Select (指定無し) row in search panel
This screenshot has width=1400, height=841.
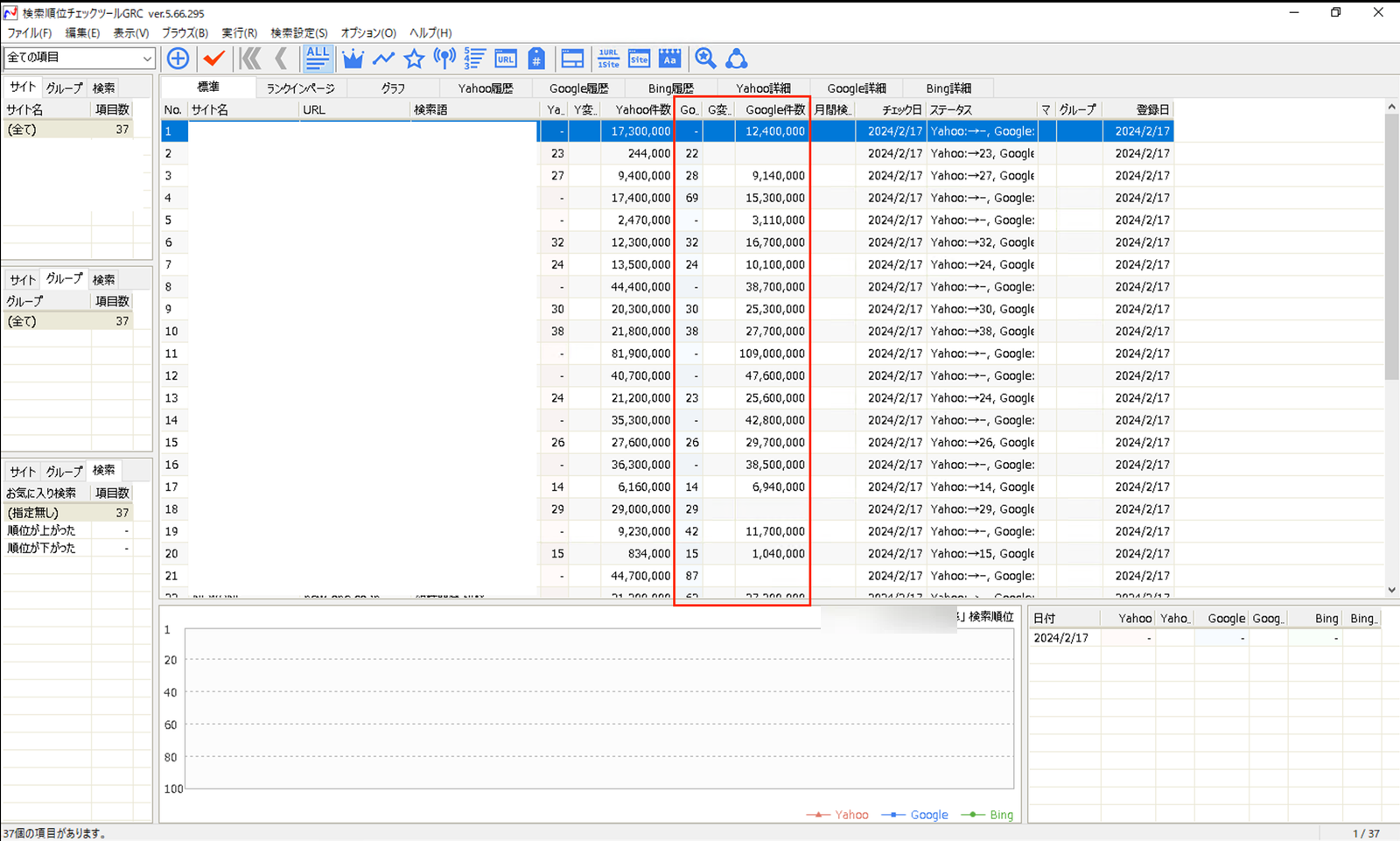coord(67,513)
